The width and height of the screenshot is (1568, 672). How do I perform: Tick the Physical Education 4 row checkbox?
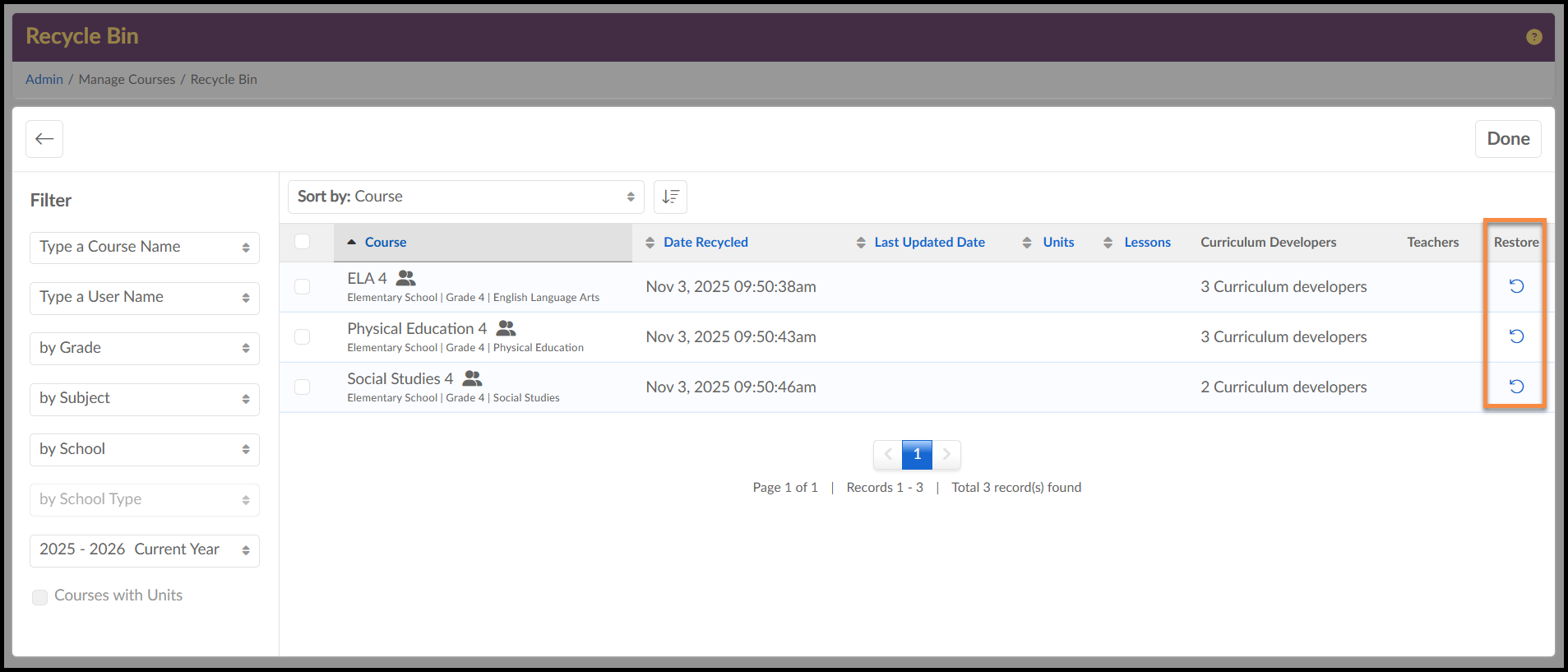coord(303,336)
